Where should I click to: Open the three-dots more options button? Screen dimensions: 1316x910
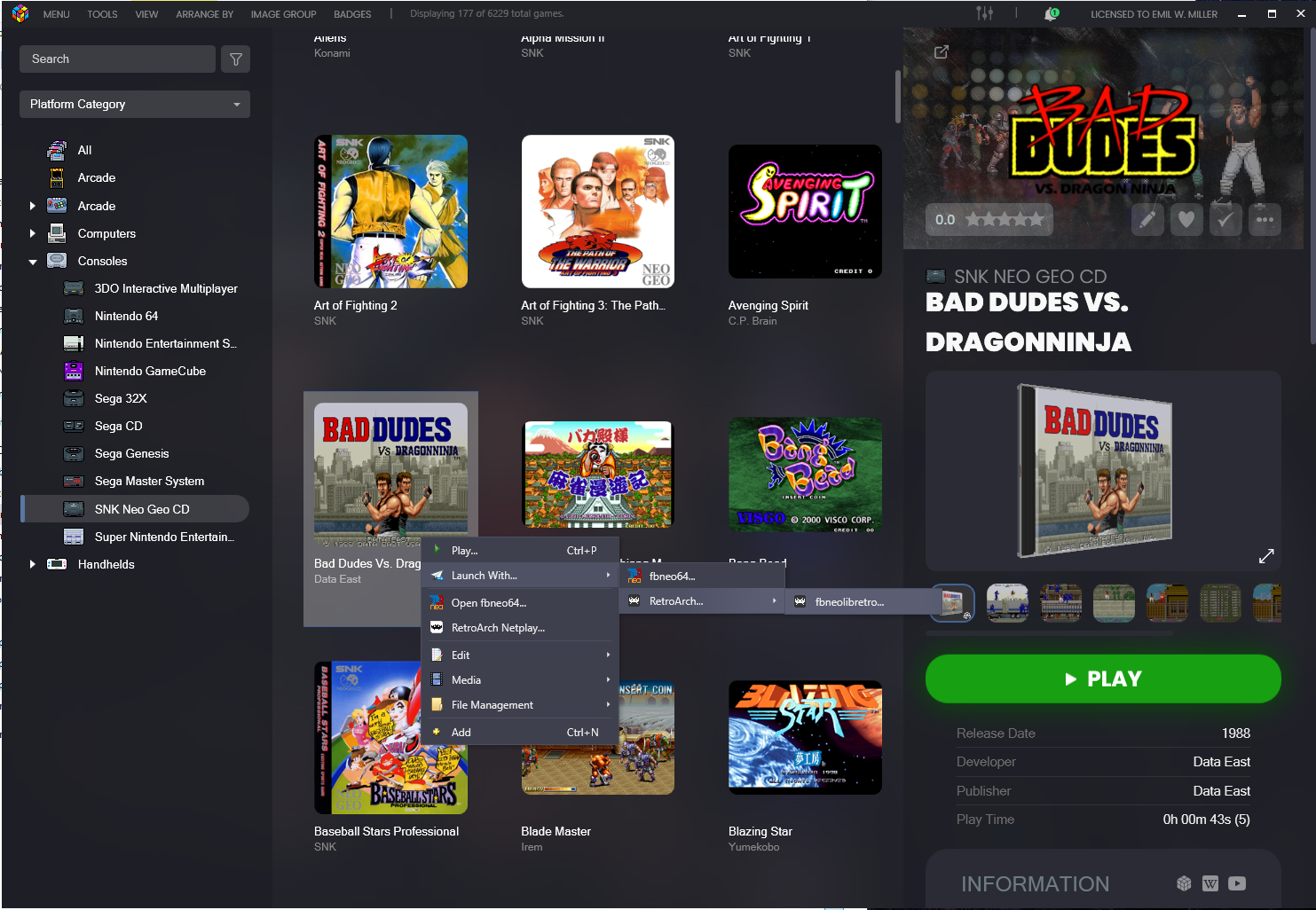tap(1265, 219)
